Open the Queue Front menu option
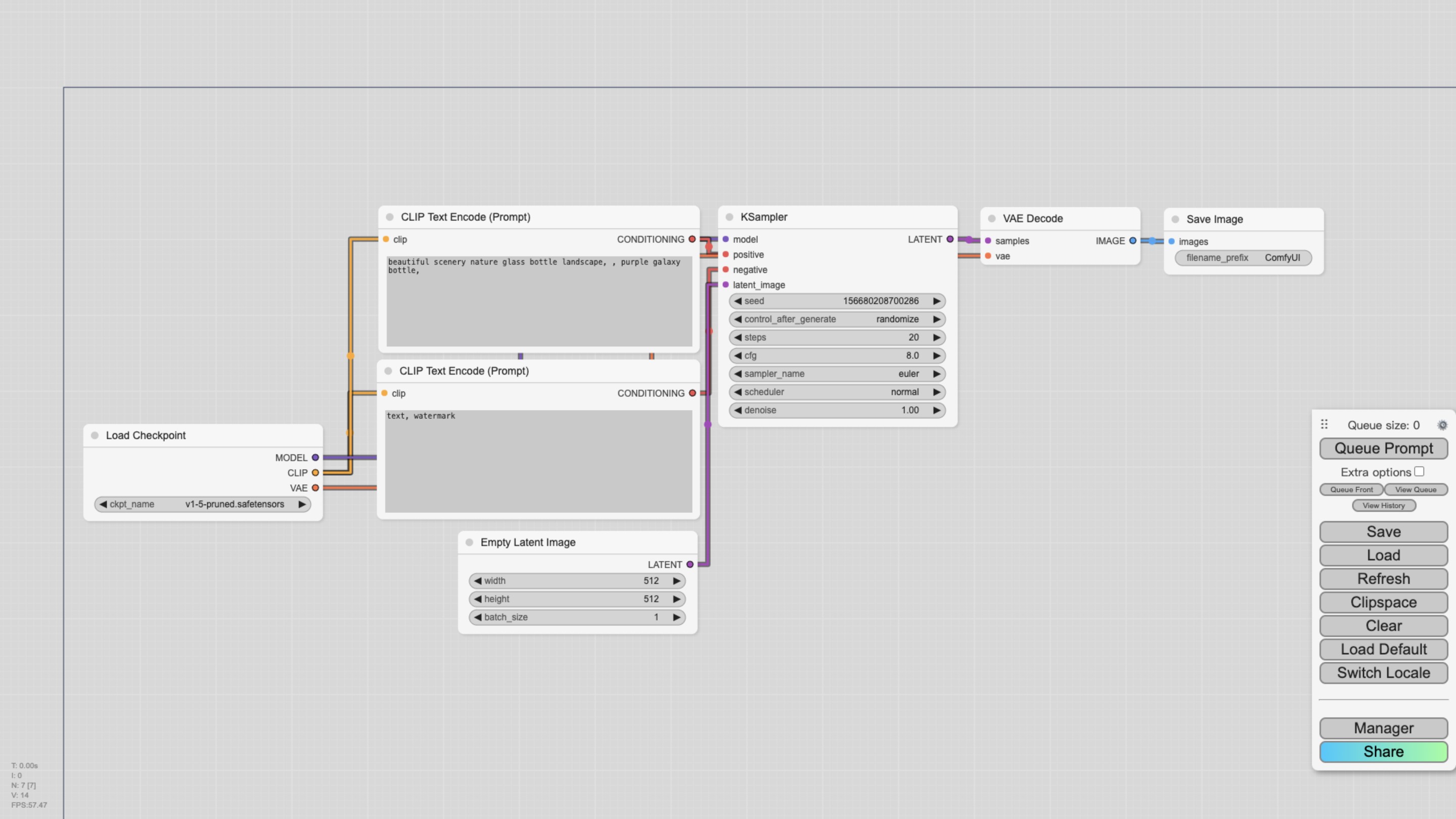This screenshot has height=819, width=1456. tap(1351, 489)
